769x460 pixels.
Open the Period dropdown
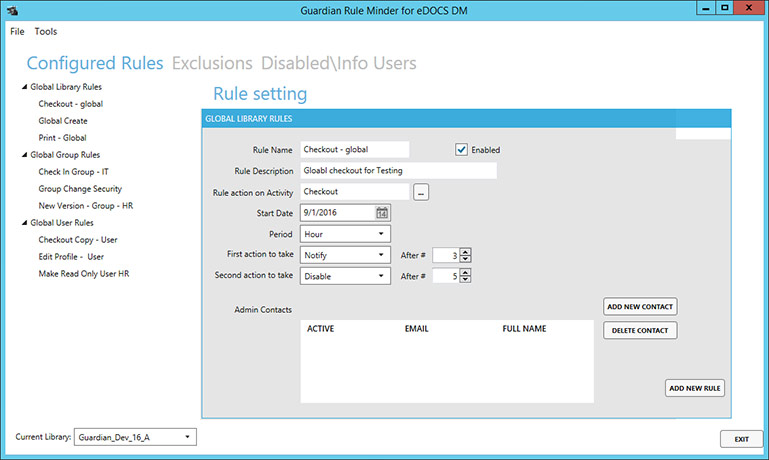point(345,234)
